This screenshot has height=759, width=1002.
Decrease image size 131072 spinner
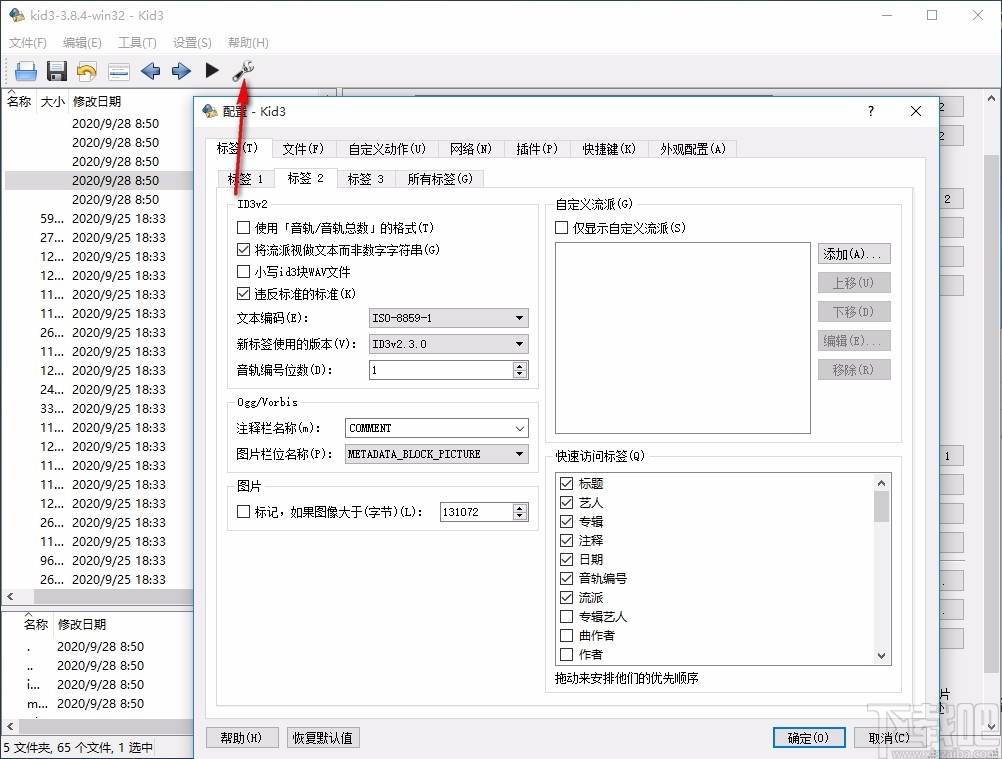click(520, 516)
